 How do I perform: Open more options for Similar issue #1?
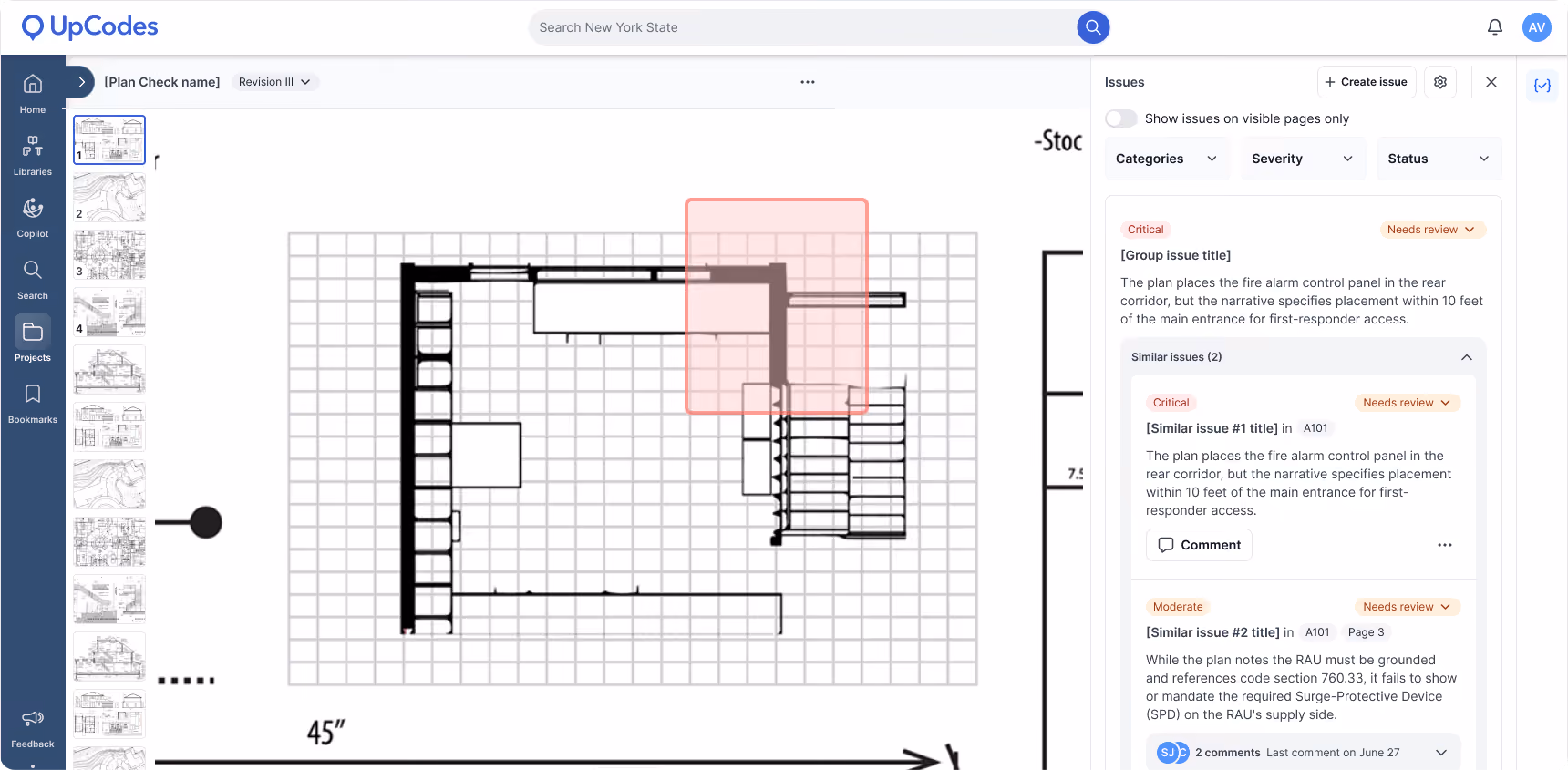tap(1445, 545)
